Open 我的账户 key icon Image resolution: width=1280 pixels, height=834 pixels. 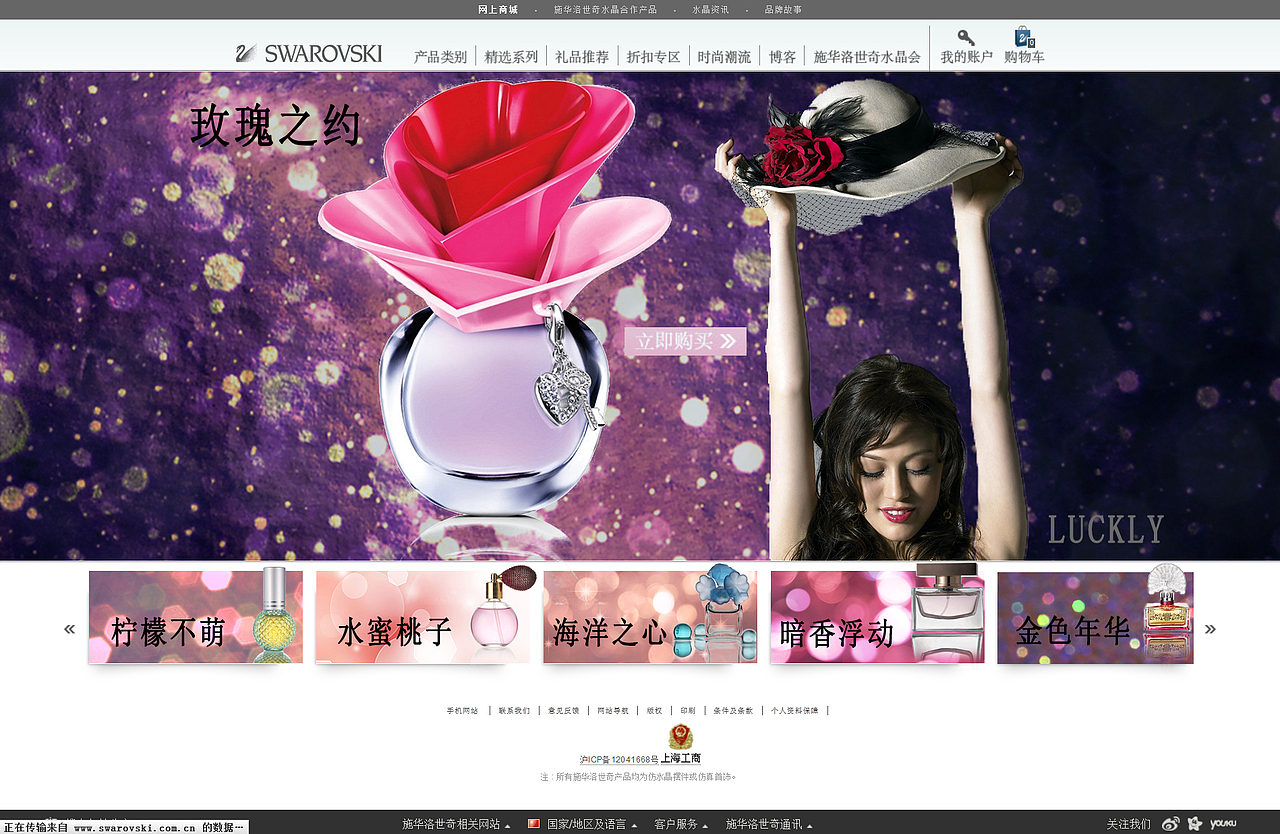[966, 38]
